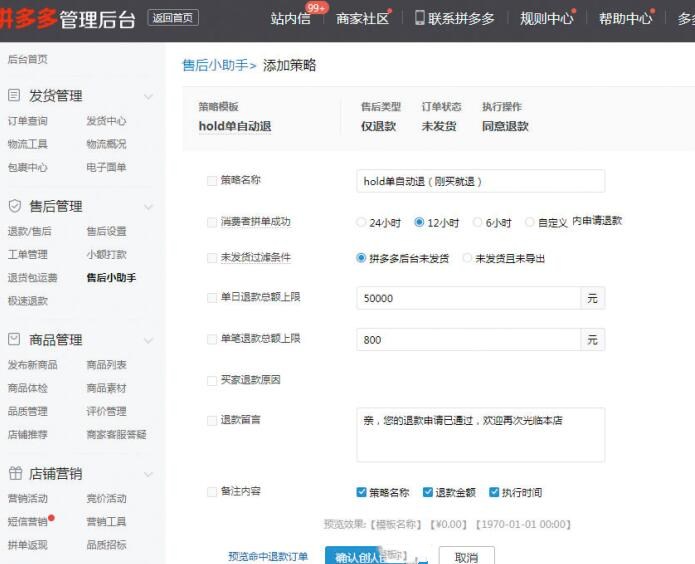695x564 pixels.
Task: Click the 单笔退款总额上限 amount field
Action: [x=469, y=340]
